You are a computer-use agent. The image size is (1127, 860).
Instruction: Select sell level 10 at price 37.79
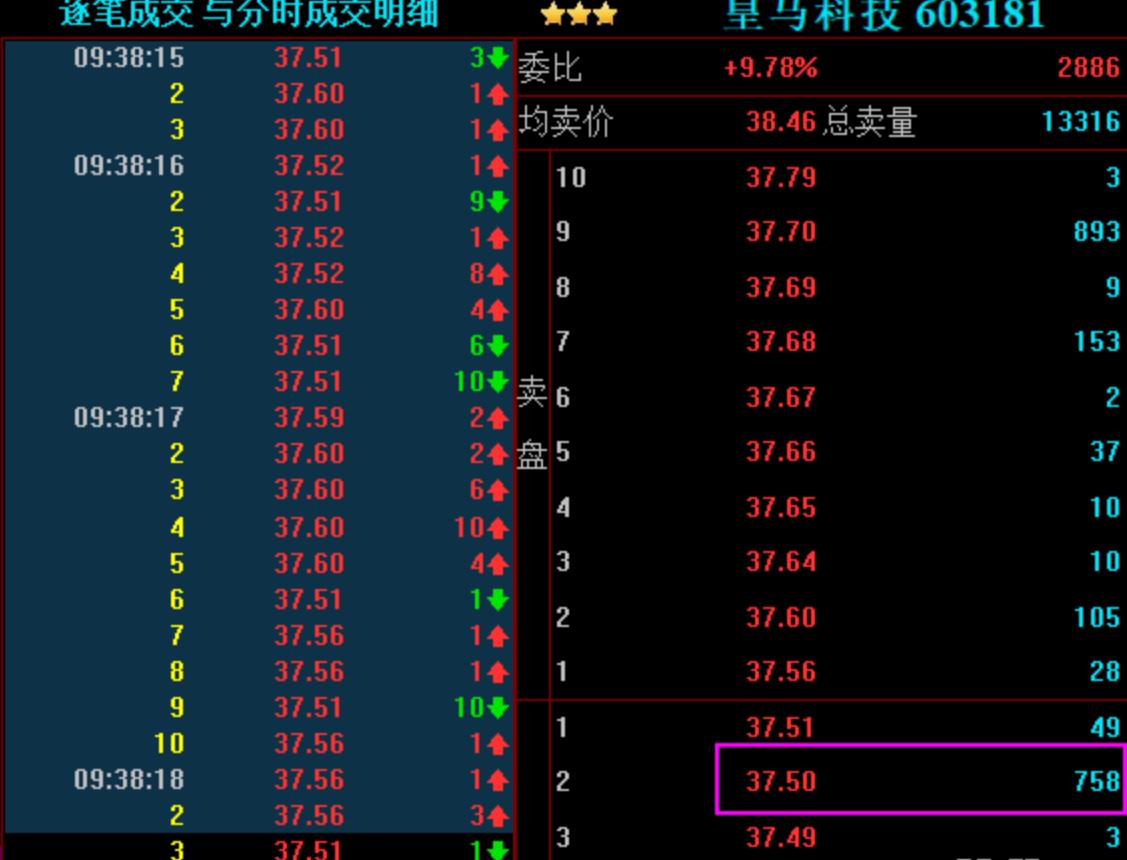[x=780, y=178]
